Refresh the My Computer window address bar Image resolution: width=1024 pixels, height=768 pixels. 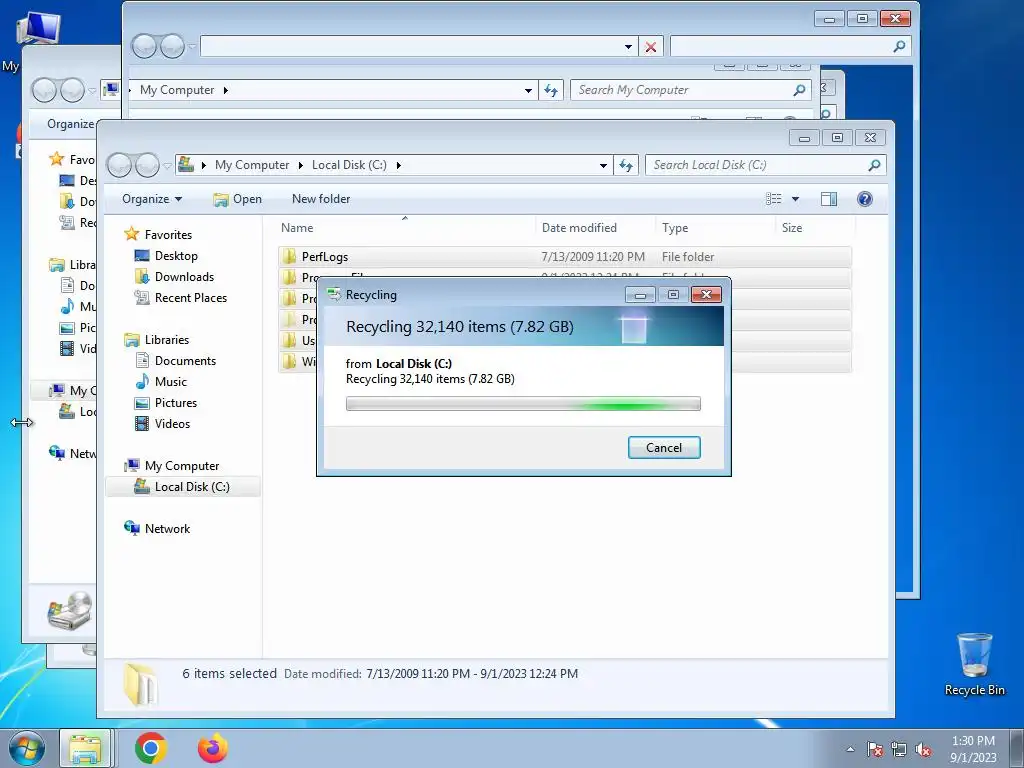point(551,90)
